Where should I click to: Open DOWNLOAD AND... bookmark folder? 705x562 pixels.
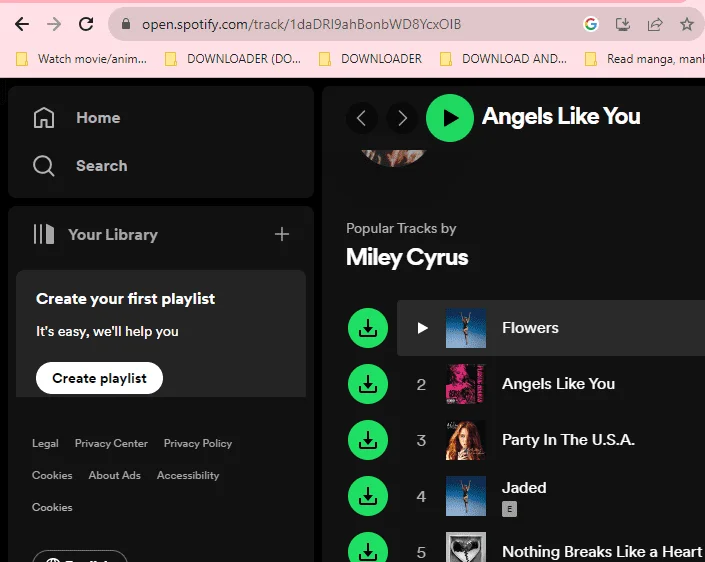[503, 59]
